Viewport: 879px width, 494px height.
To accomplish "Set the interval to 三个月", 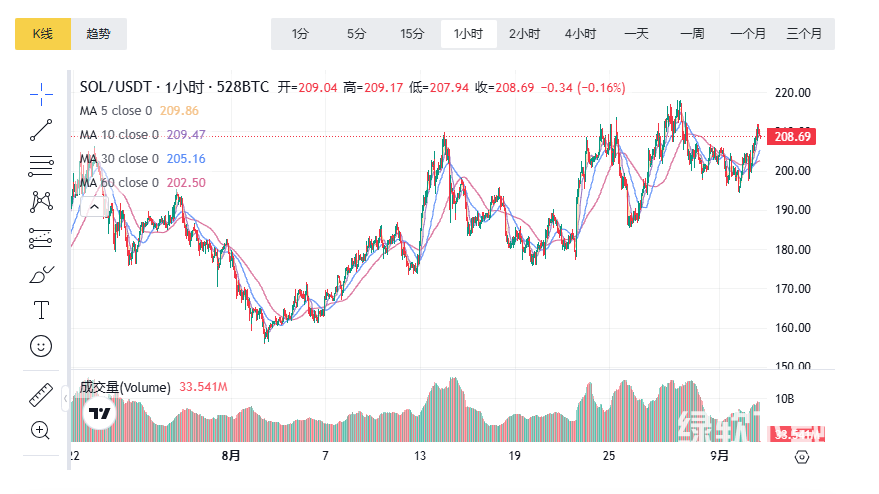I will [x=804, y=34].
